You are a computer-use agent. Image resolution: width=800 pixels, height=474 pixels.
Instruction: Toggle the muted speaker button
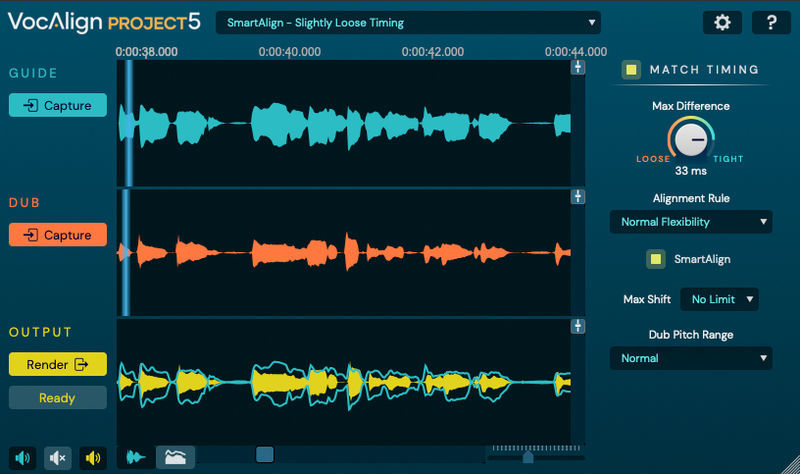[58, 458]
